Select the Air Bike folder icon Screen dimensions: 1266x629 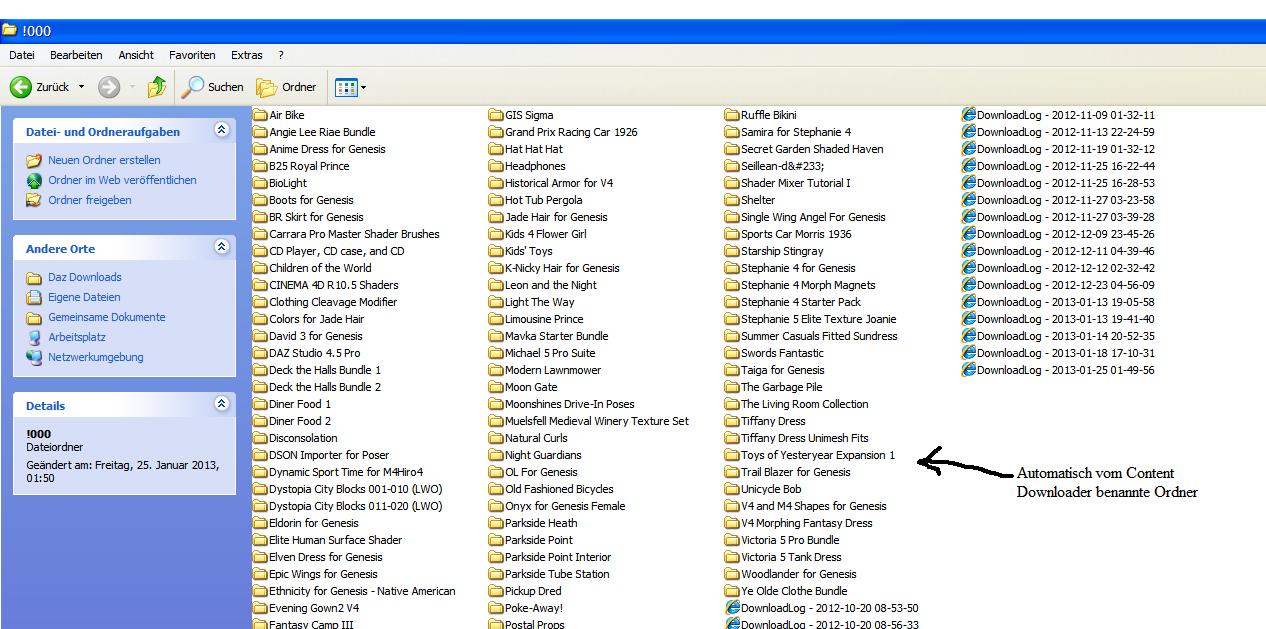[260, 115]
